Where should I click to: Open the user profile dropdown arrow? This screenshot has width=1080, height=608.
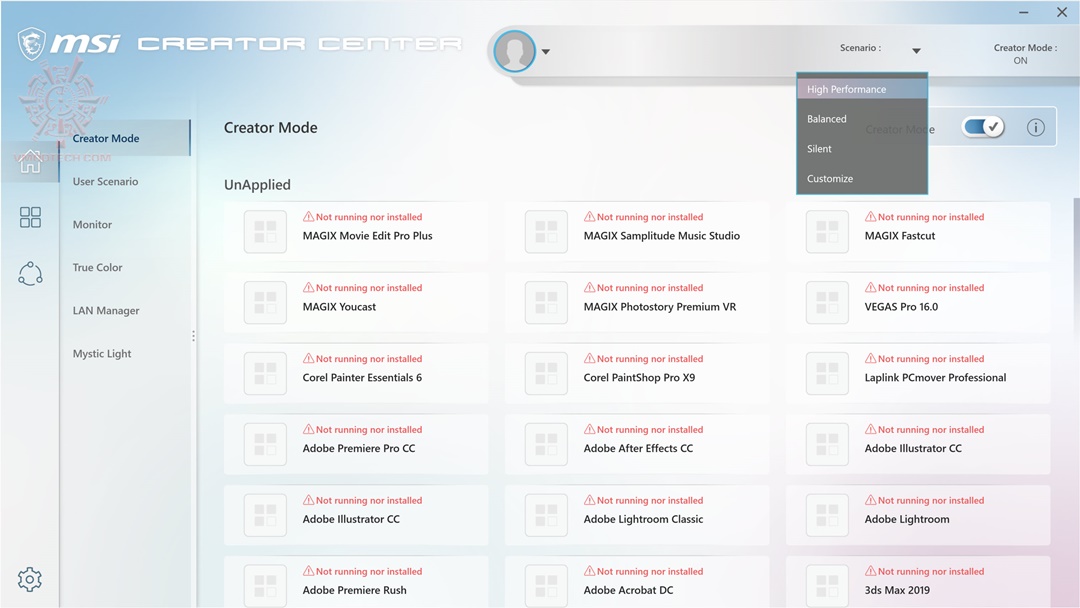(546, 52)
